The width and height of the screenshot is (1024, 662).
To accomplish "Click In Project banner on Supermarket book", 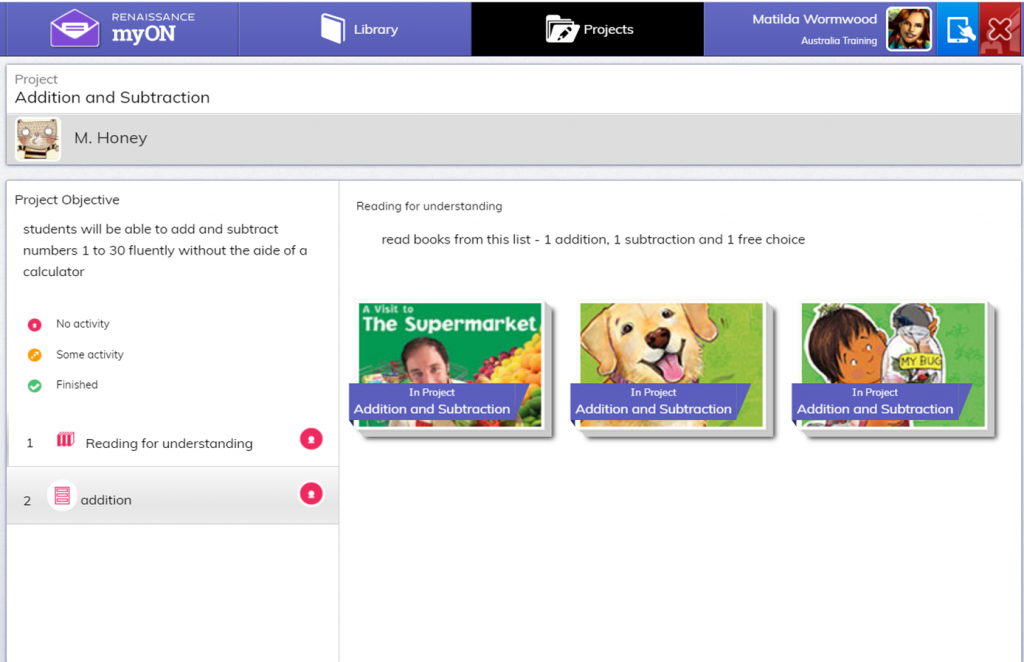I will (438, 402).
